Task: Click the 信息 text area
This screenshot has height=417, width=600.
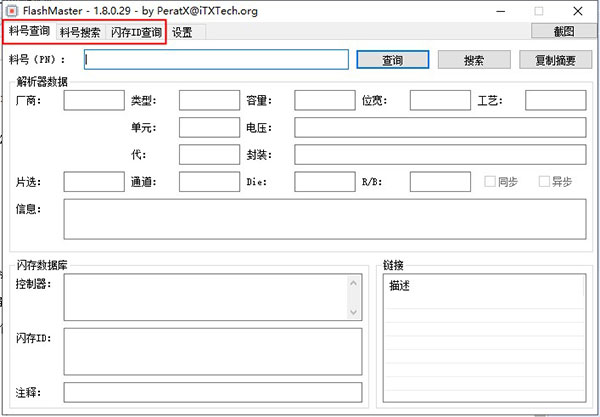Action: click(x=324, y=218)
